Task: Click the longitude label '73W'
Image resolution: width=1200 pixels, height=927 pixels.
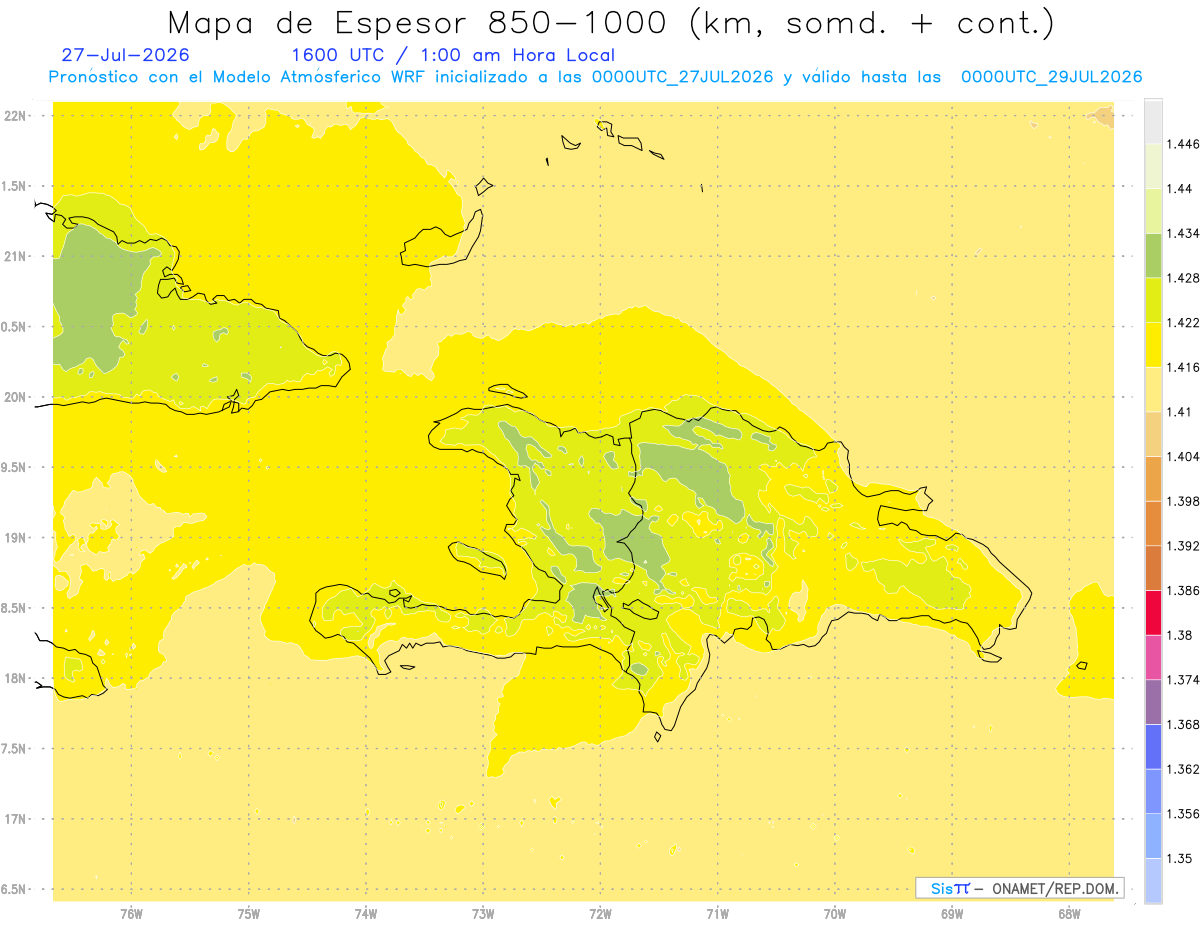Action: click(x=483, y=914)
